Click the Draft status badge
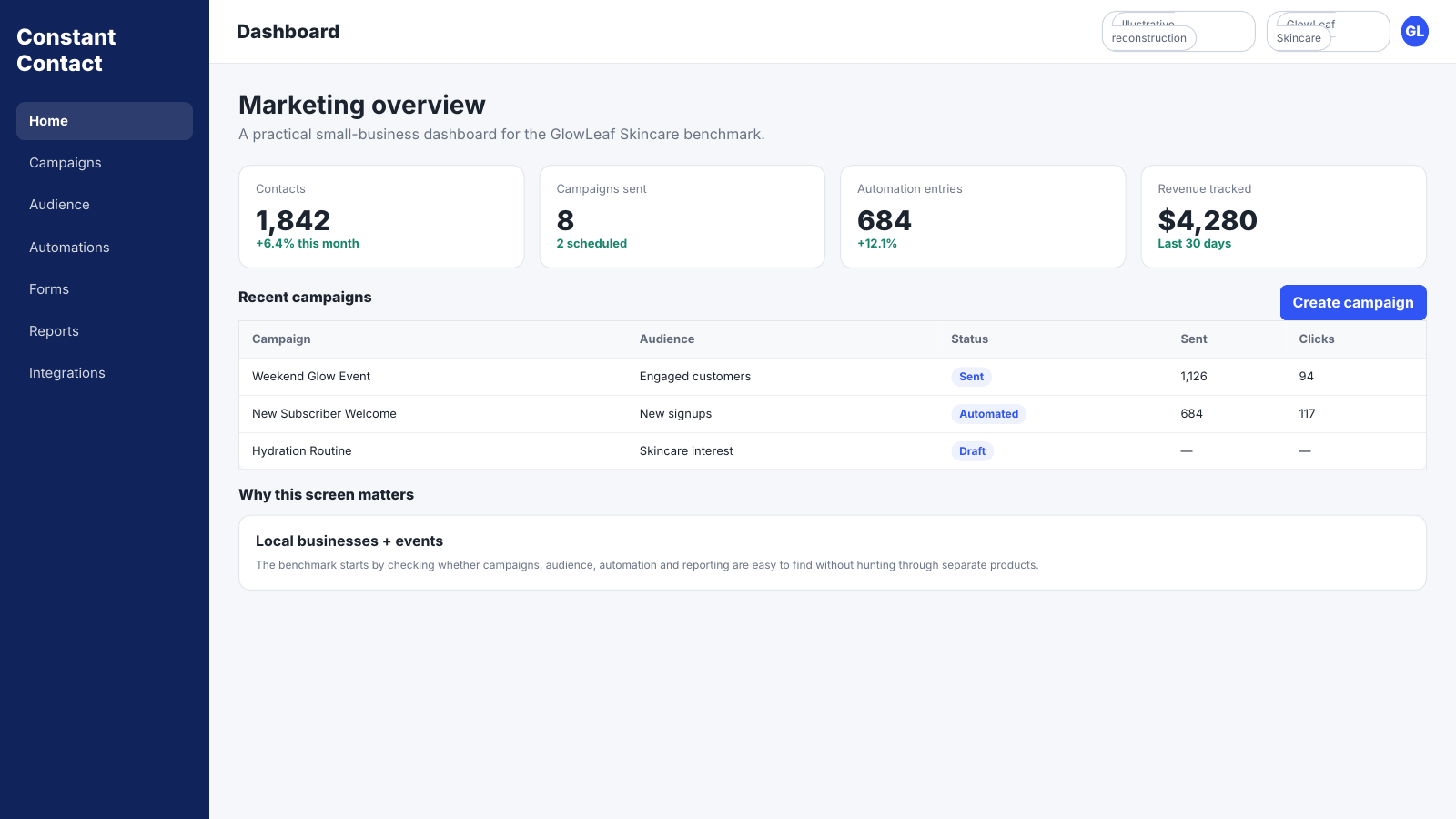1456x819 pixels. coord(972,451)
